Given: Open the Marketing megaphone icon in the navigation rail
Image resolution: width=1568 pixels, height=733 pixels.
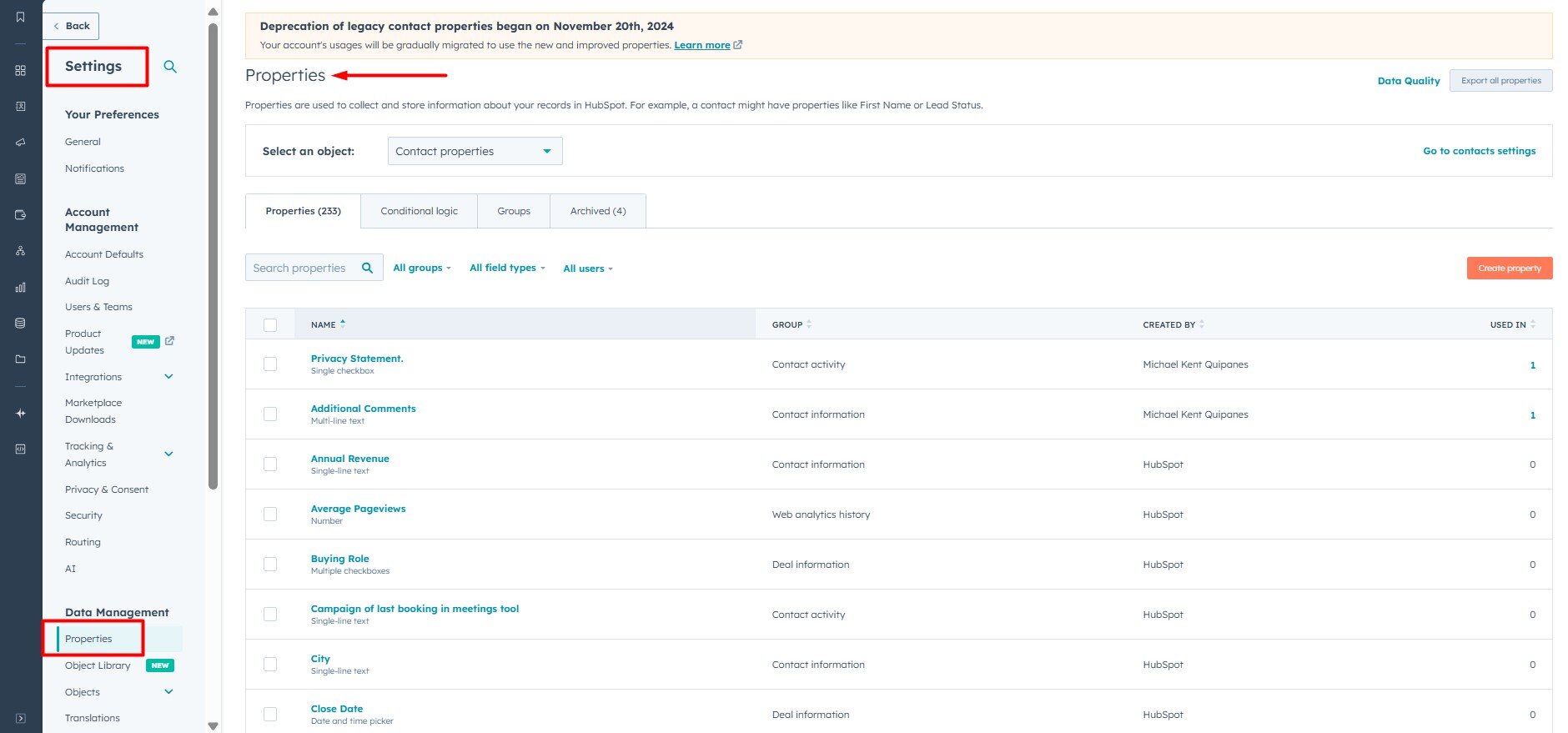Looking at the screenshot, I should tap(21, 143).
